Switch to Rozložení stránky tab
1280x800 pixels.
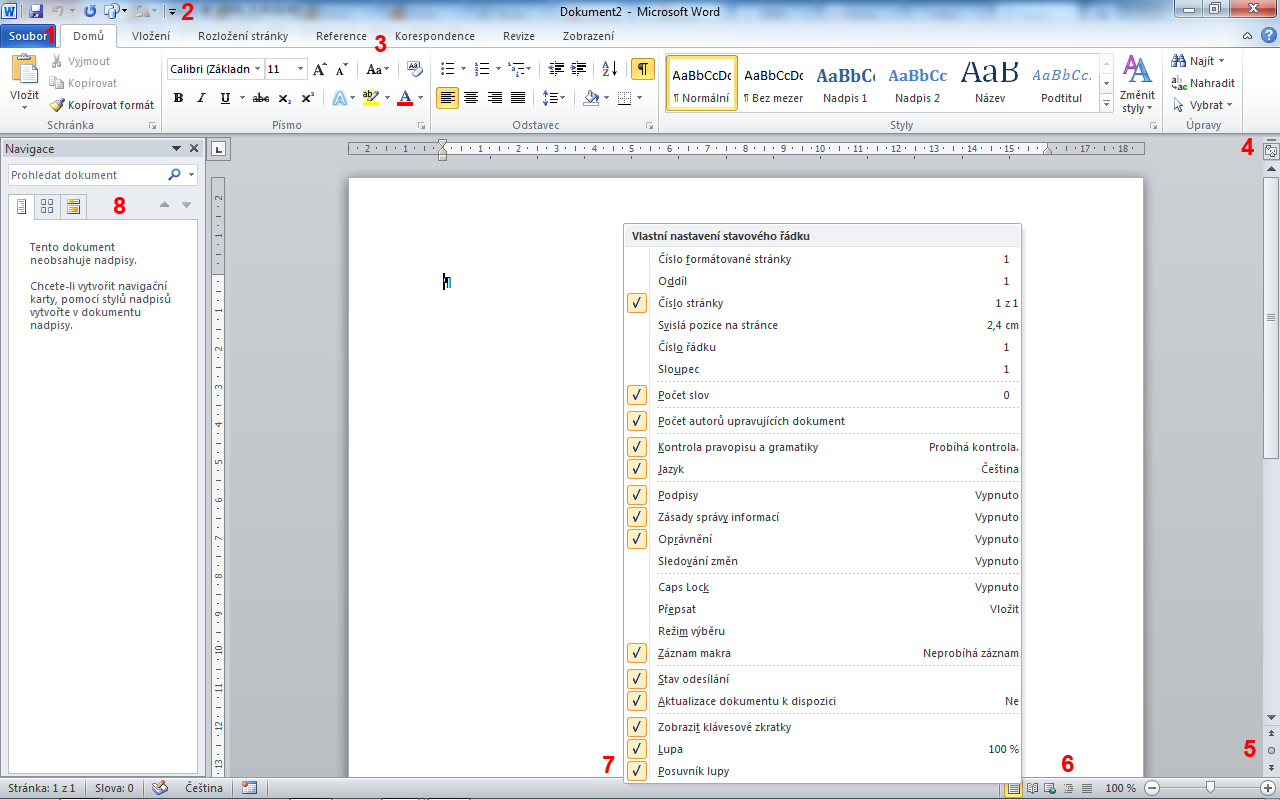(243, 36)
